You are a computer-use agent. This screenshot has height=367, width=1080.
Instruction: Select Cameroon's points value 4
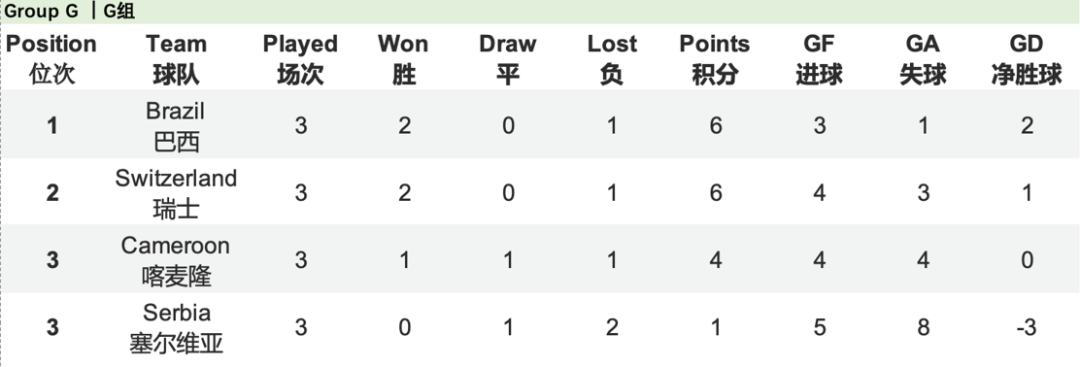point(715,260)
